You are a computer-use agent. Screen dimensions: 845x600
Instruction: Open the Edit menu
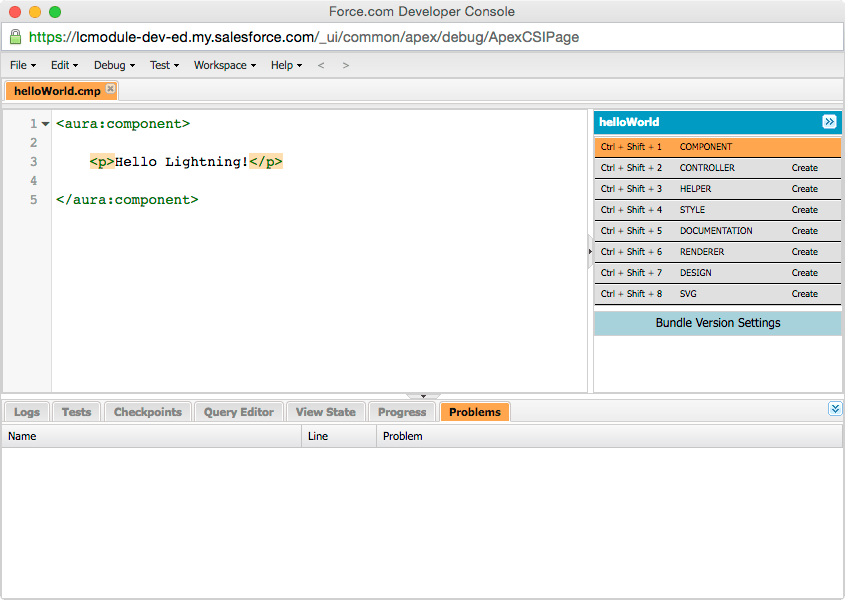tap(65, 65)
